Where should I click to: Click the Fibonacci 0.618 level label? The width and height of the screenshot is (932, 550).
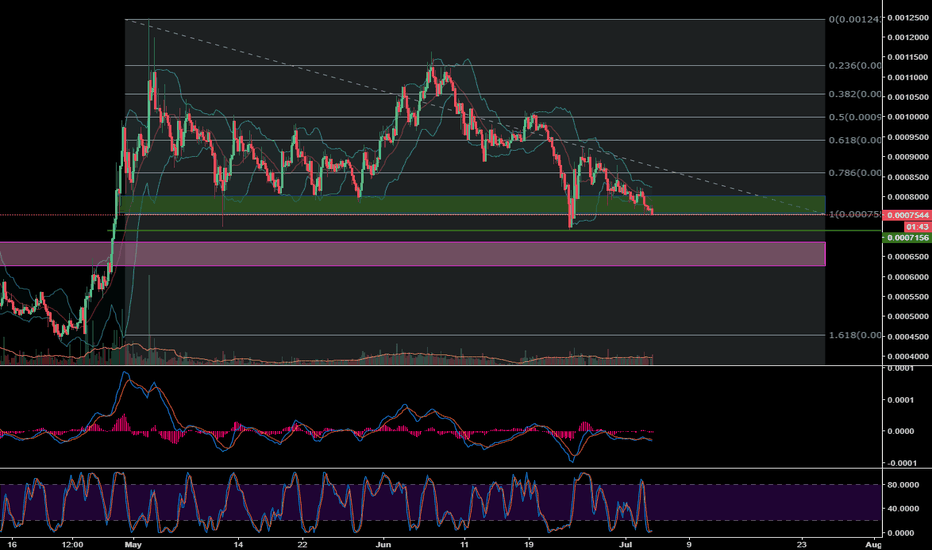click(855, 140)
